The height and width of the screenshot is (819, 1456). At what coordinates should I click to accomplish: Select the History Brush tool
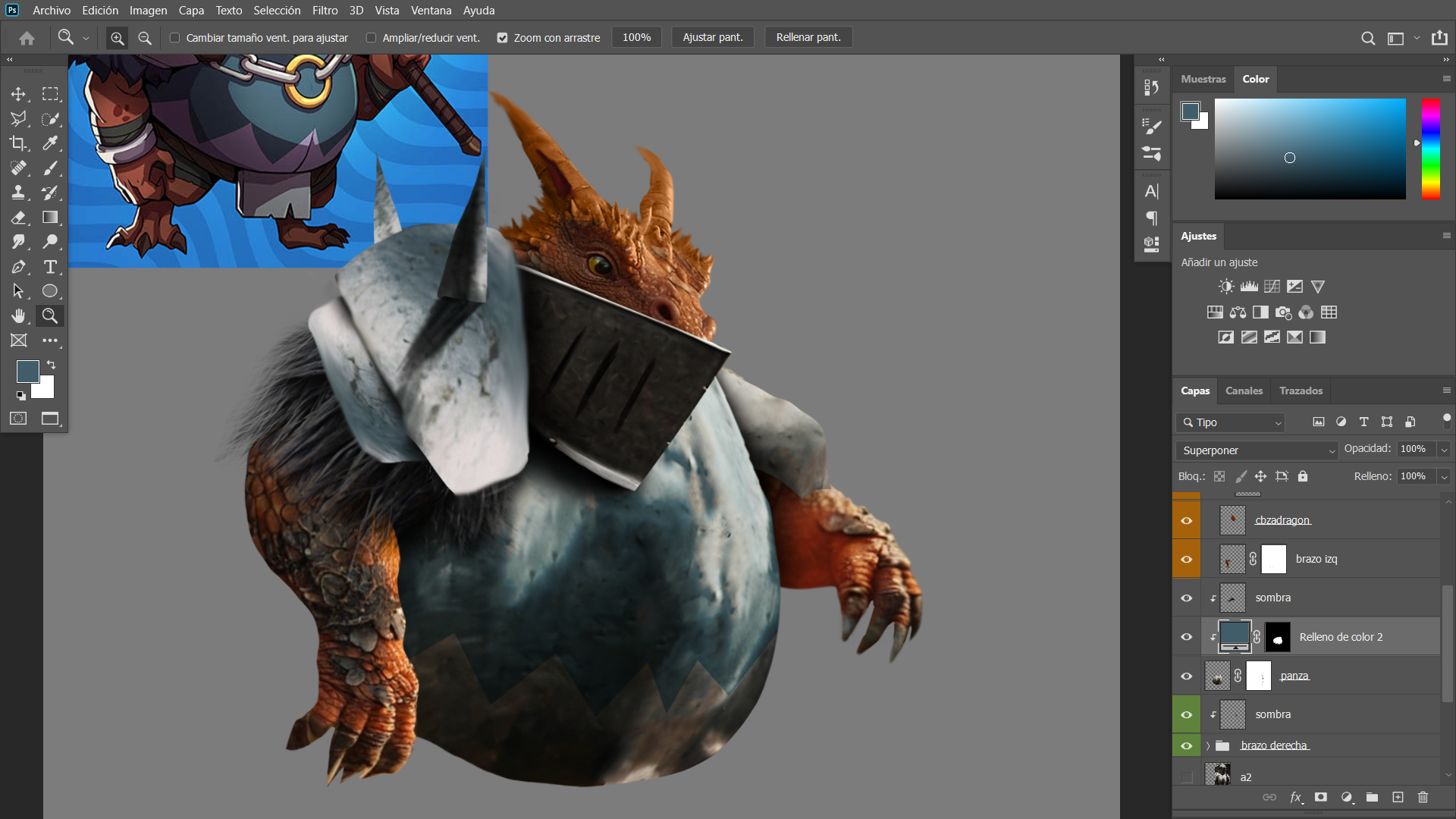(x=50, y=193)
